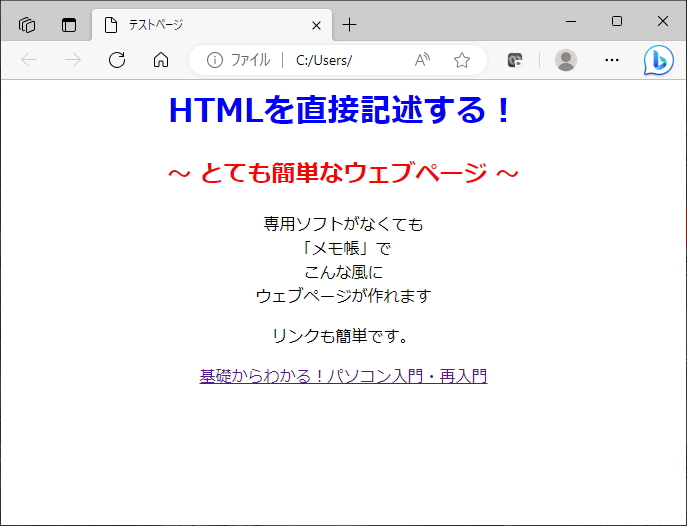This screenshot has height=526, width=687.
Task: Click the text 専用ソフトがなくても
Action: click(x=343, y=224)
